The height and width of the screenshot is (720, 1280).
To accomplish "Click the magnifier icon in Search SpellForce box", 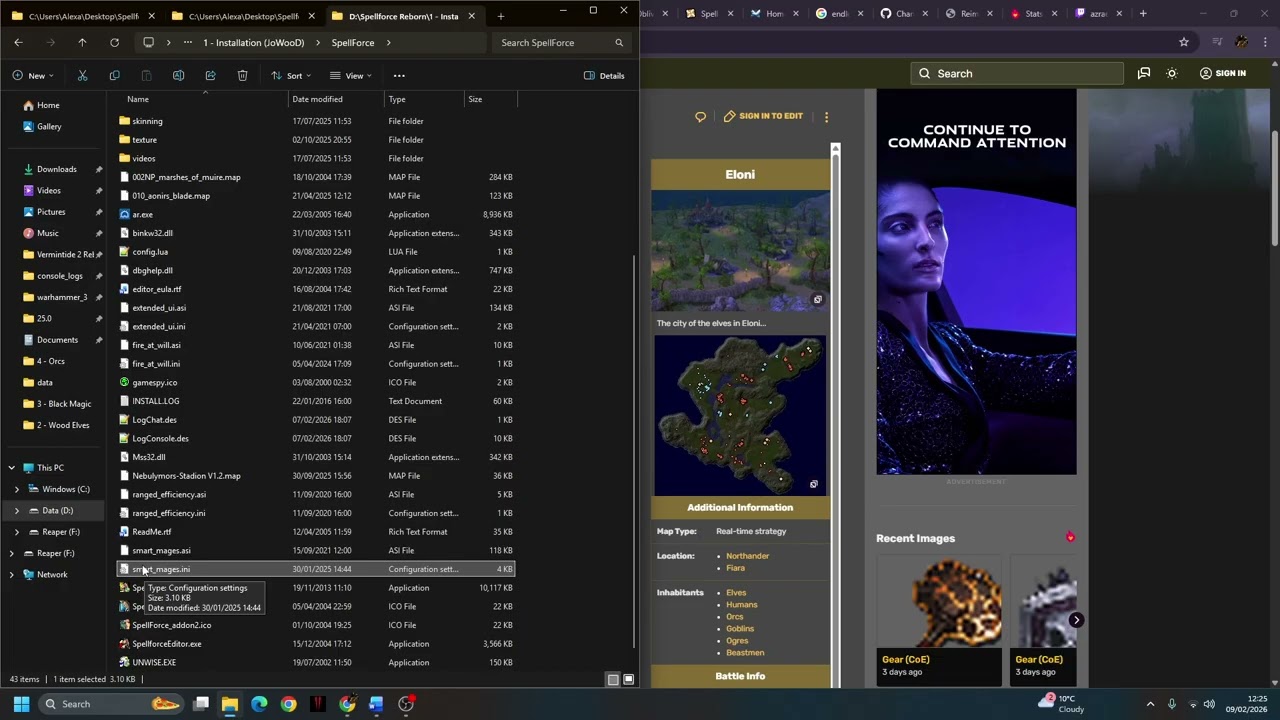I will (619, 43).
